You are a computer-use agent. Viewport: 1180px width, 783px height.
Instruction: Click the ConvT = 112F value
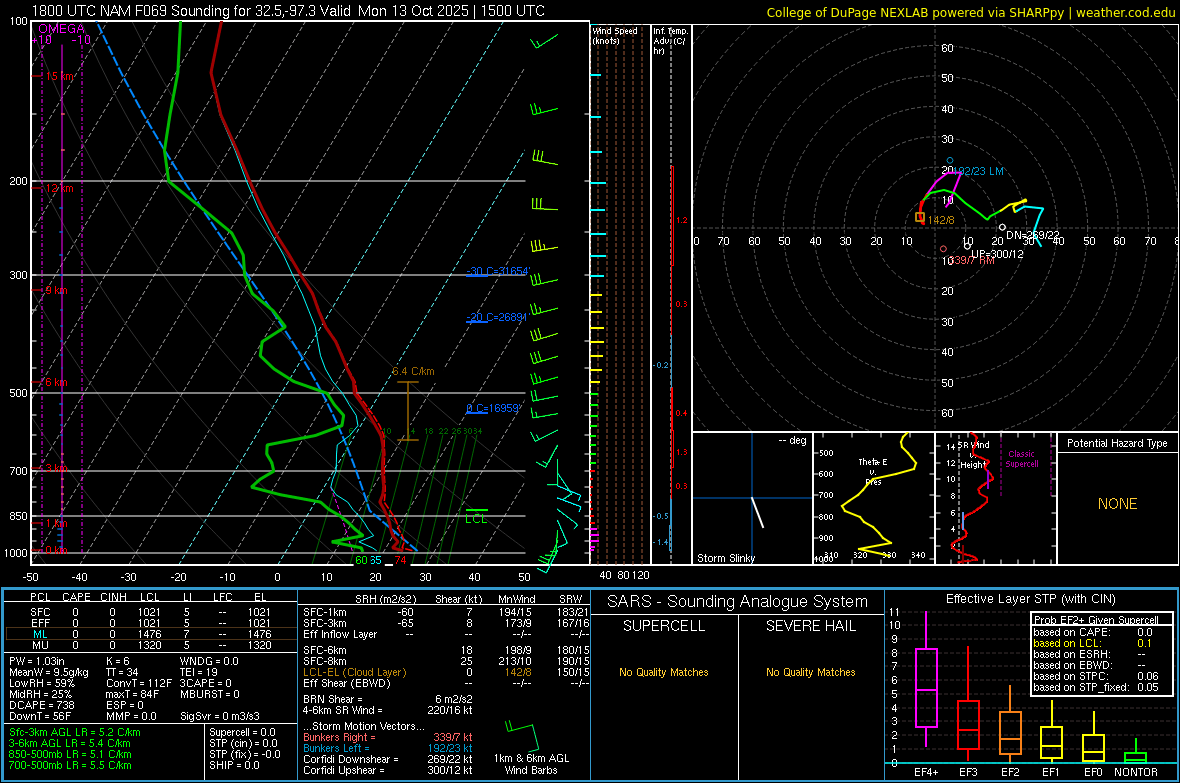tap(139, 683)
